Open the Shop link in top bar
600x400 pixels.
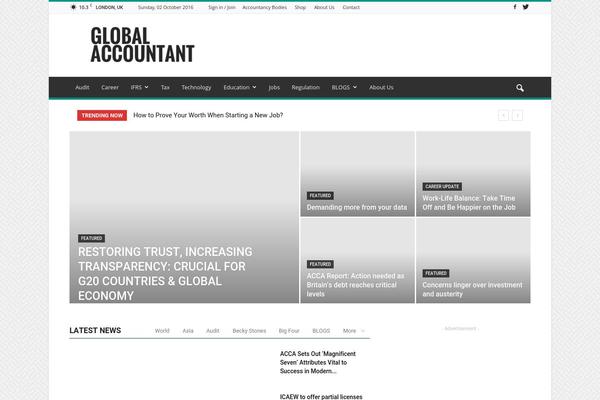coord(300,7)
